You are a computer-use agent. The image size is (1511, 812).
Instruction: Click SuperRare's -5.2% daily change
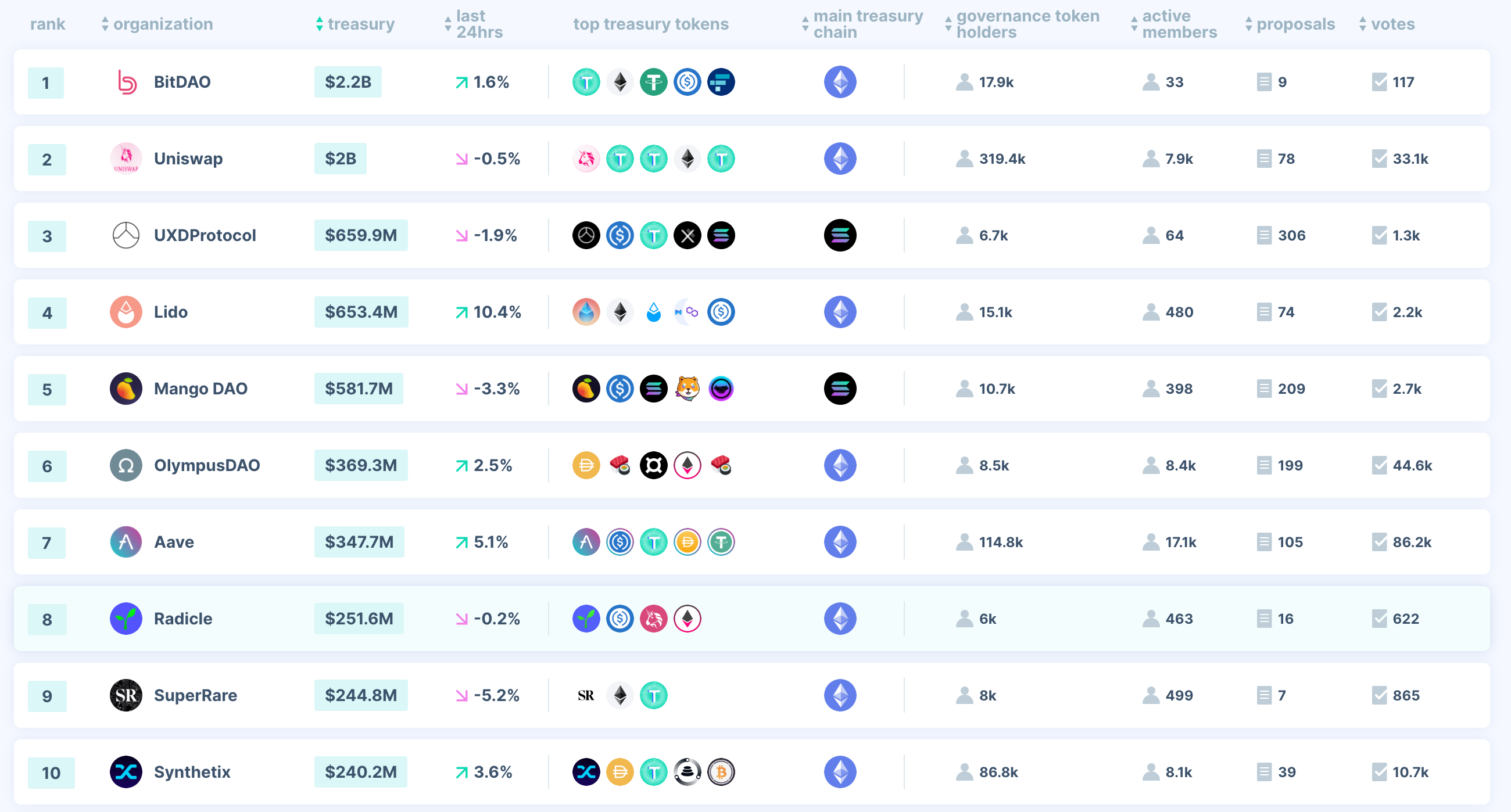[x=488, y=695]
